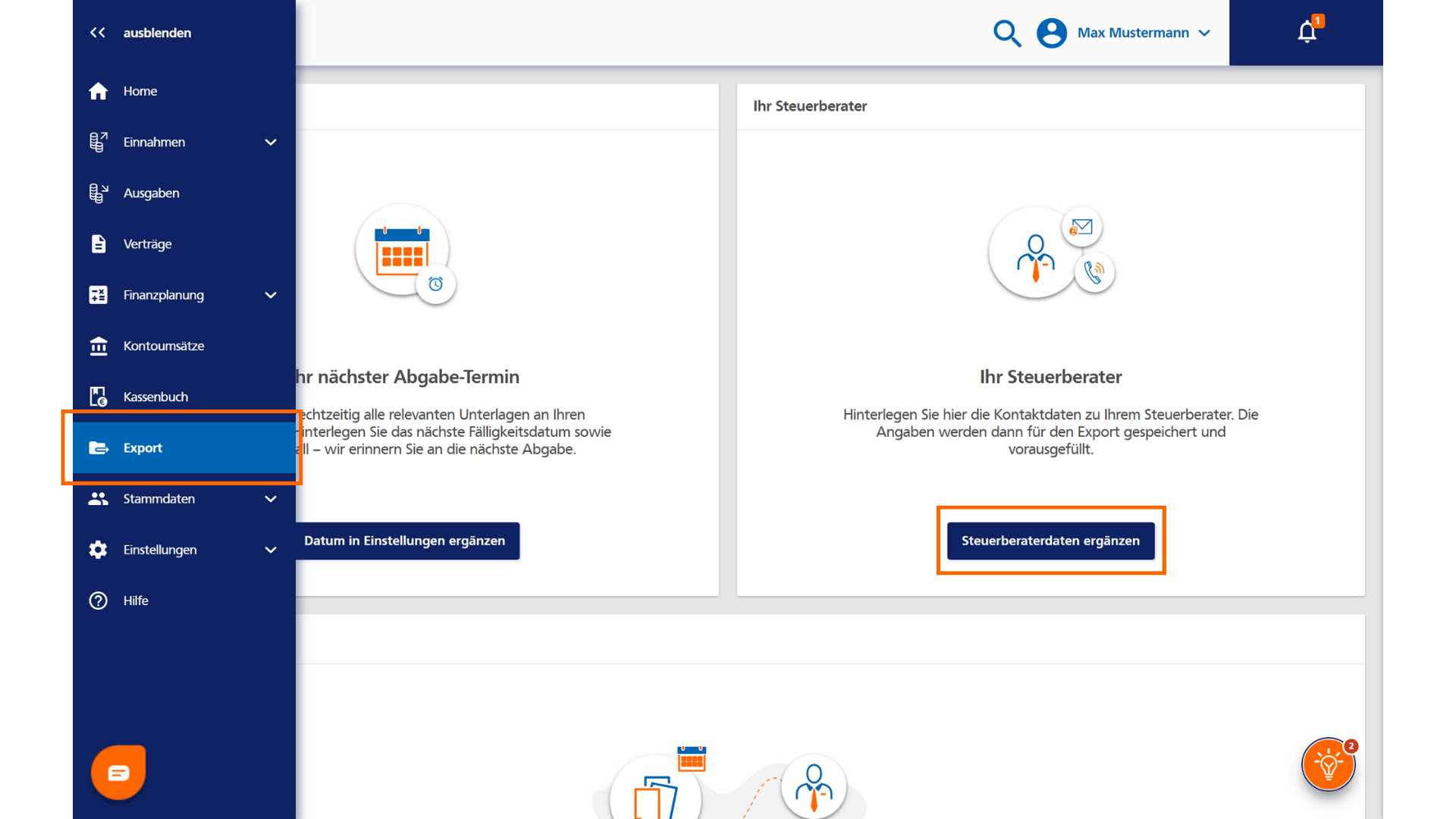Open Einstellungen menu label
1456x819 pixels.
point(160,550)
